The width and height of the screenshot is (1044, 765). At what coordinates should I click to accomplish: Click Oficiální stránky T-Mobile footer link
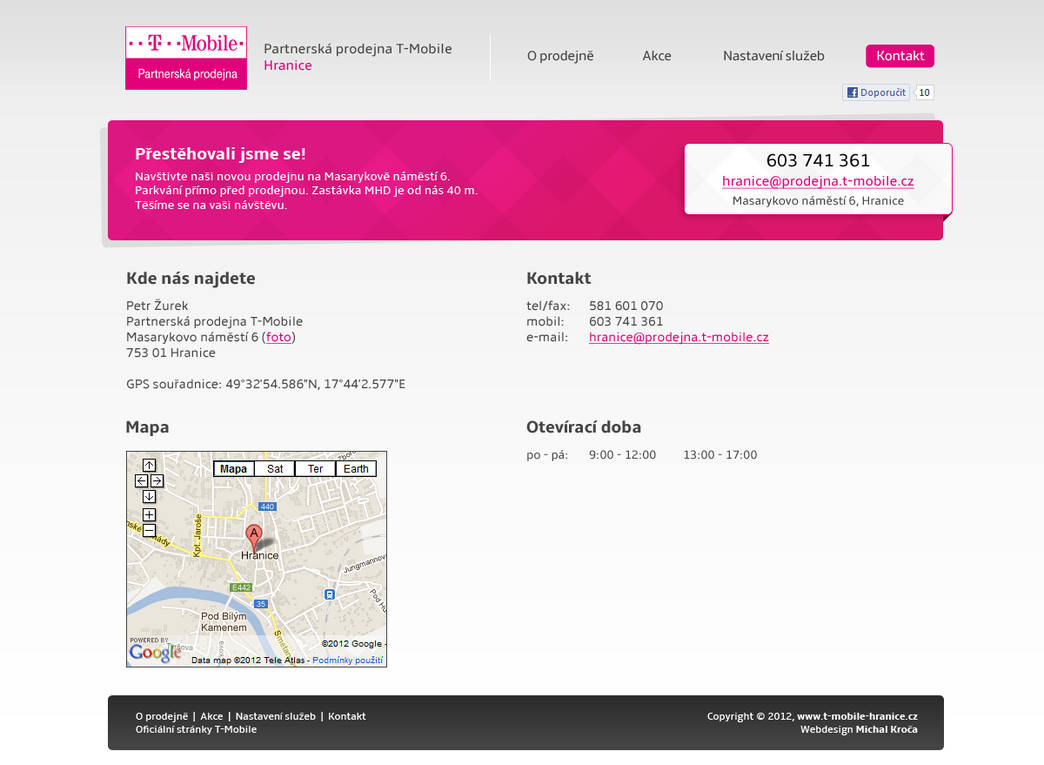pyautogui.click(x=196, y=729)
